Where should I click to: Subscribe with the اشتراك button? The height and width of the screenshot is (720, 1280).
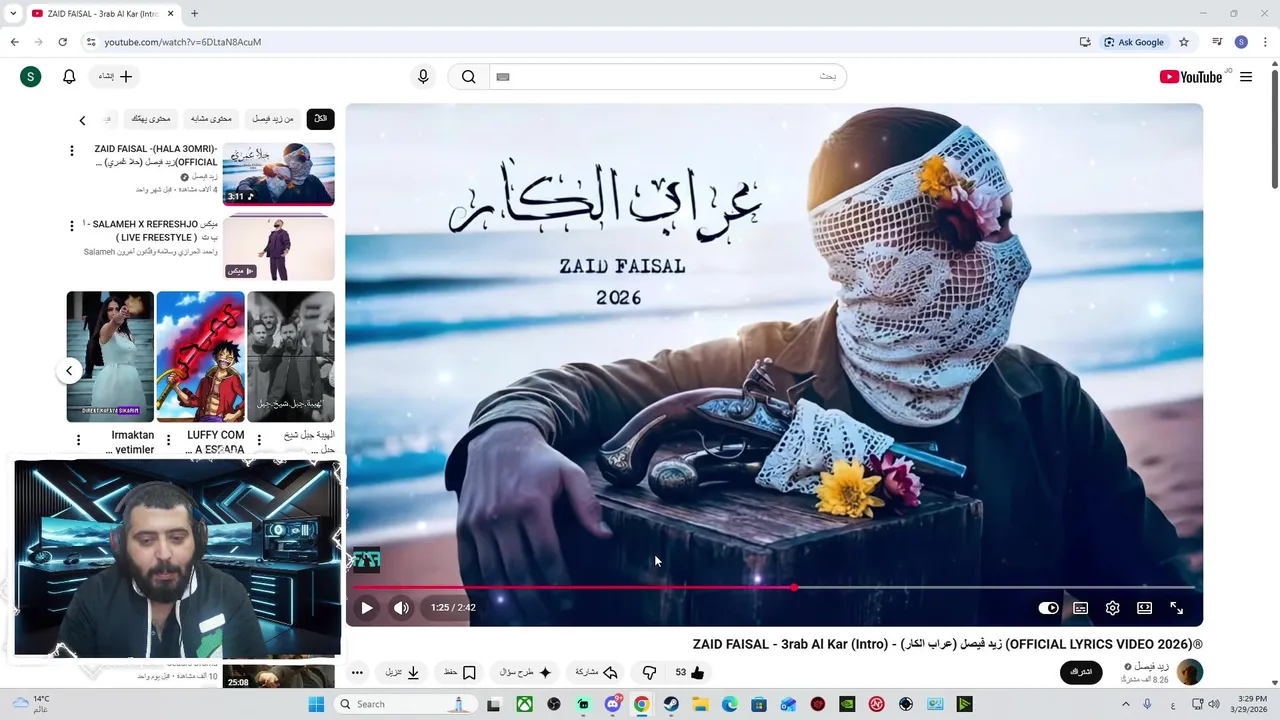pos(1081,672)
